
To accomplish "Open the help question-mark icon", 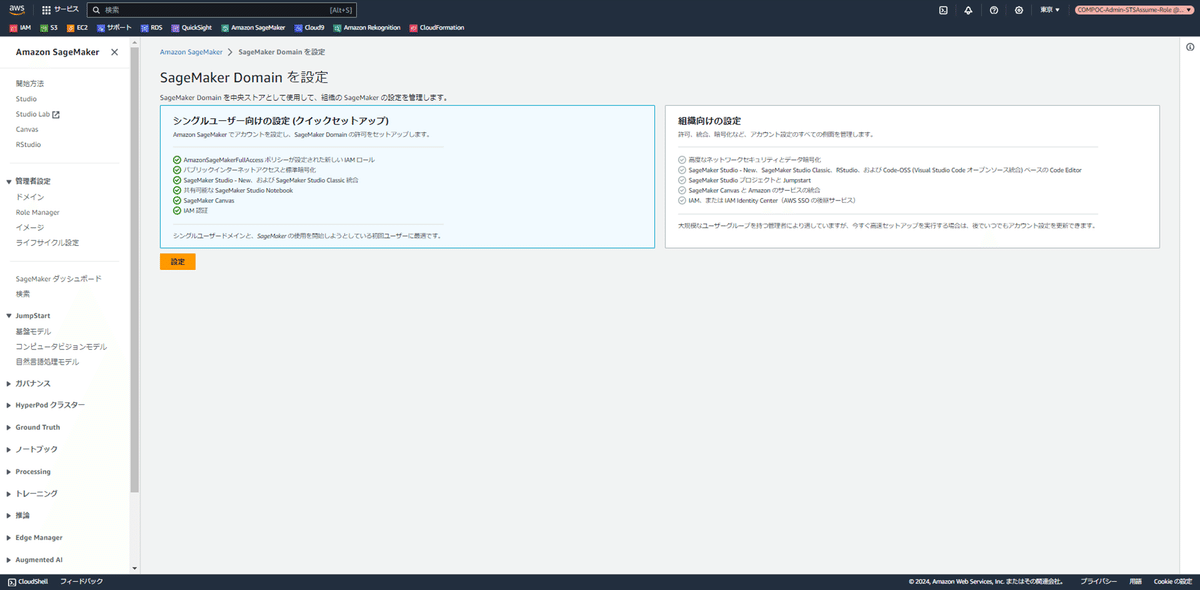I will pos(994,10).
